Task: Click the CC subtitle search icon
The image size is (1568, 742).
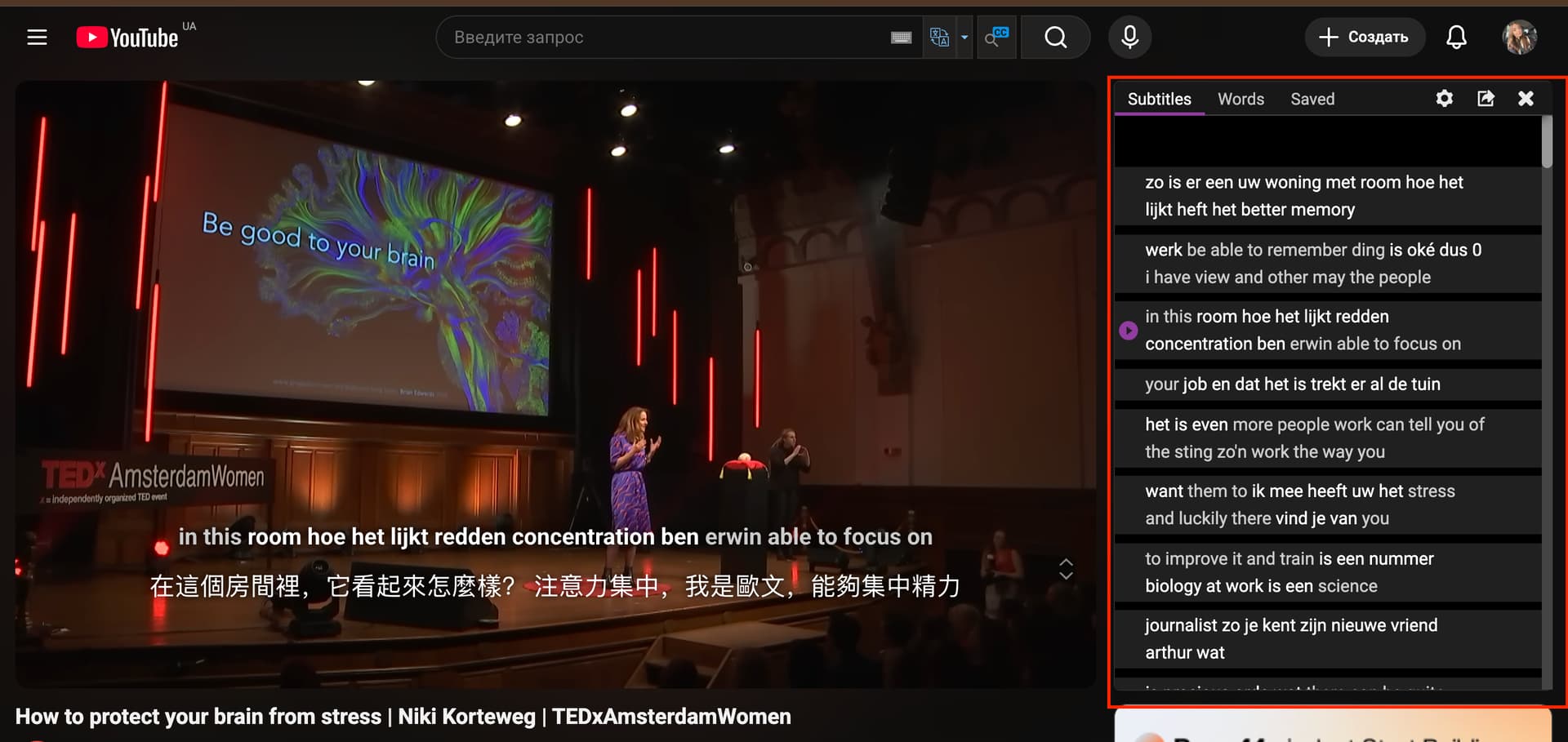Action: 996,38
